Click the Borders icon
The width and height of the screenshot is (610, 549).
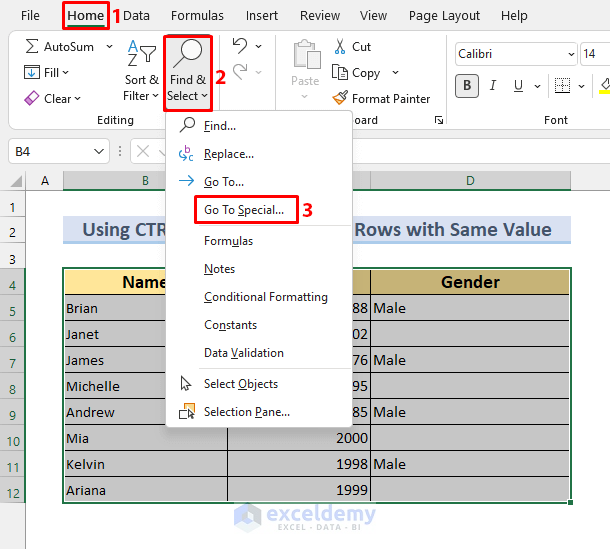[562, 85]
